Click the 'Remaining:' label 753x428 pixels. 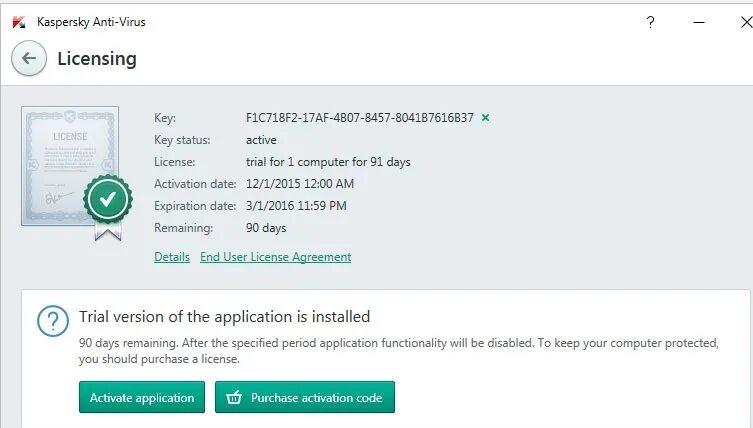(183, 228)
